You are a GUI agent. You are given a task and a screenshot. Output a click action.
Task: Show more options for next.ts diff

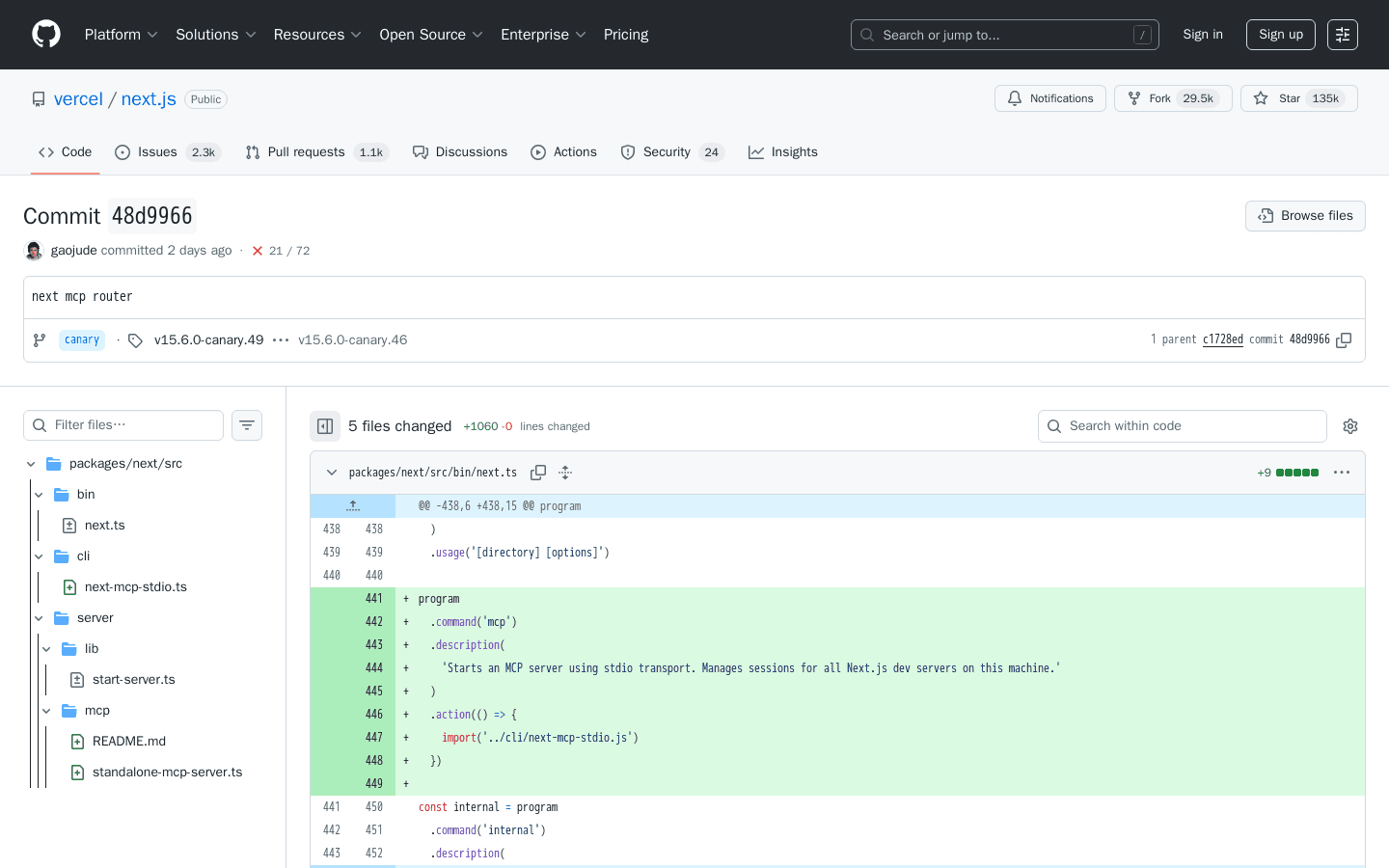[x=1342, y=473]
